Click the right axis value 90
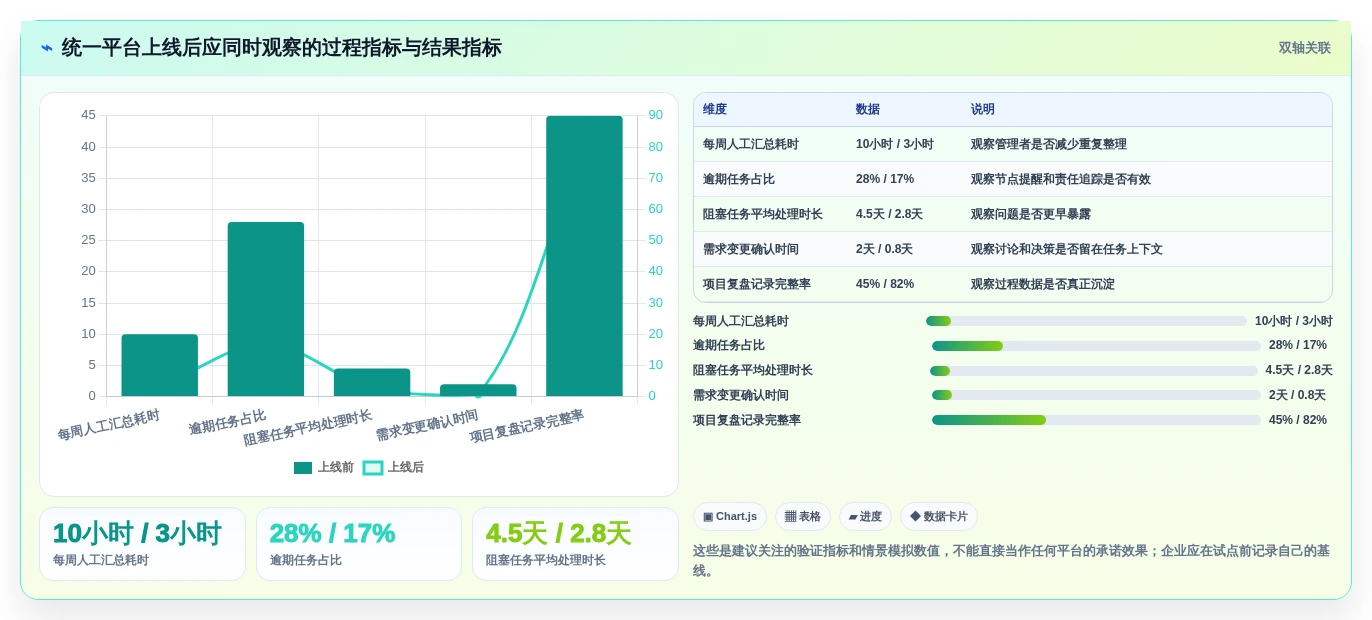Viewport: 1372px width, 620px height. tap(655, 115)
